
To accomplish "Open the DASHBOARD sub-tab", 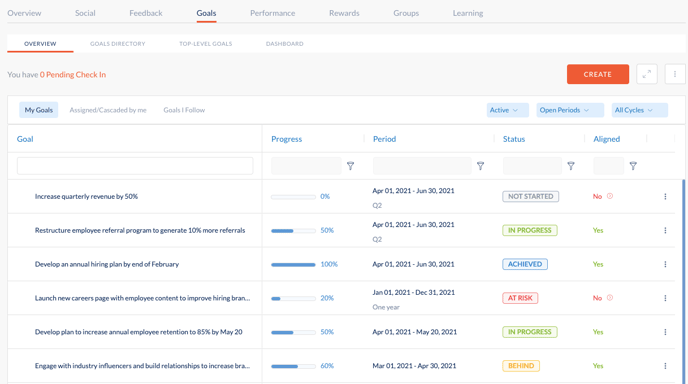I will point(284,43).
